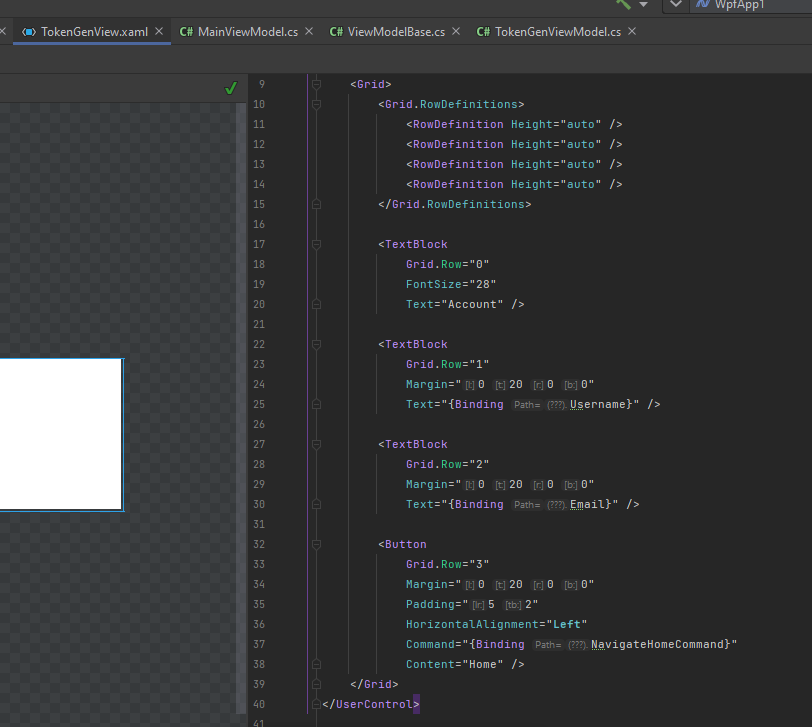Click the XAML file icon on TokenGenView tab
812x727 pixels.
tap(29, 32)
